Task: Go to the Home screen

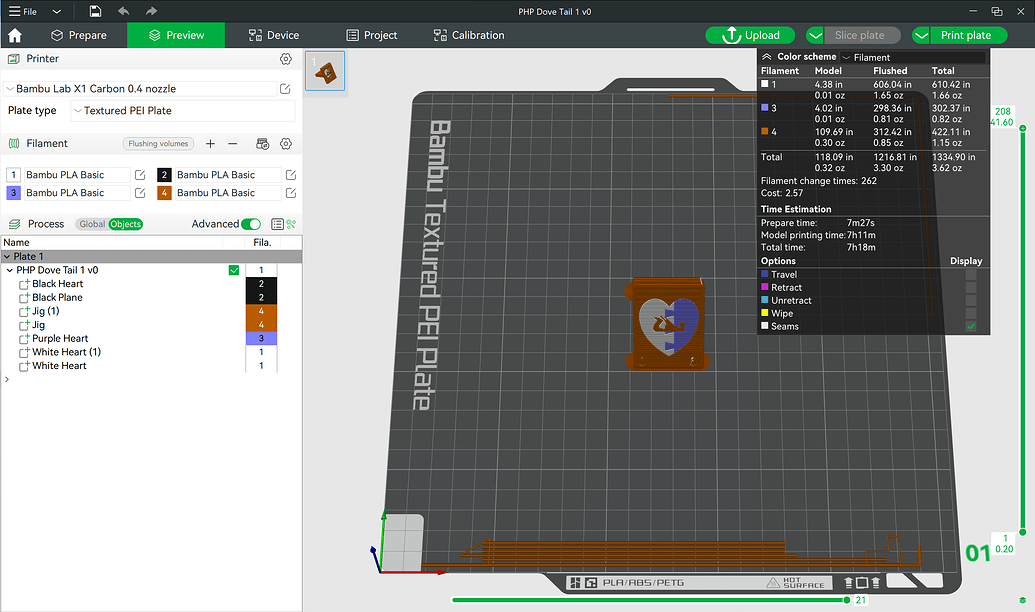Action: [15, 35]
